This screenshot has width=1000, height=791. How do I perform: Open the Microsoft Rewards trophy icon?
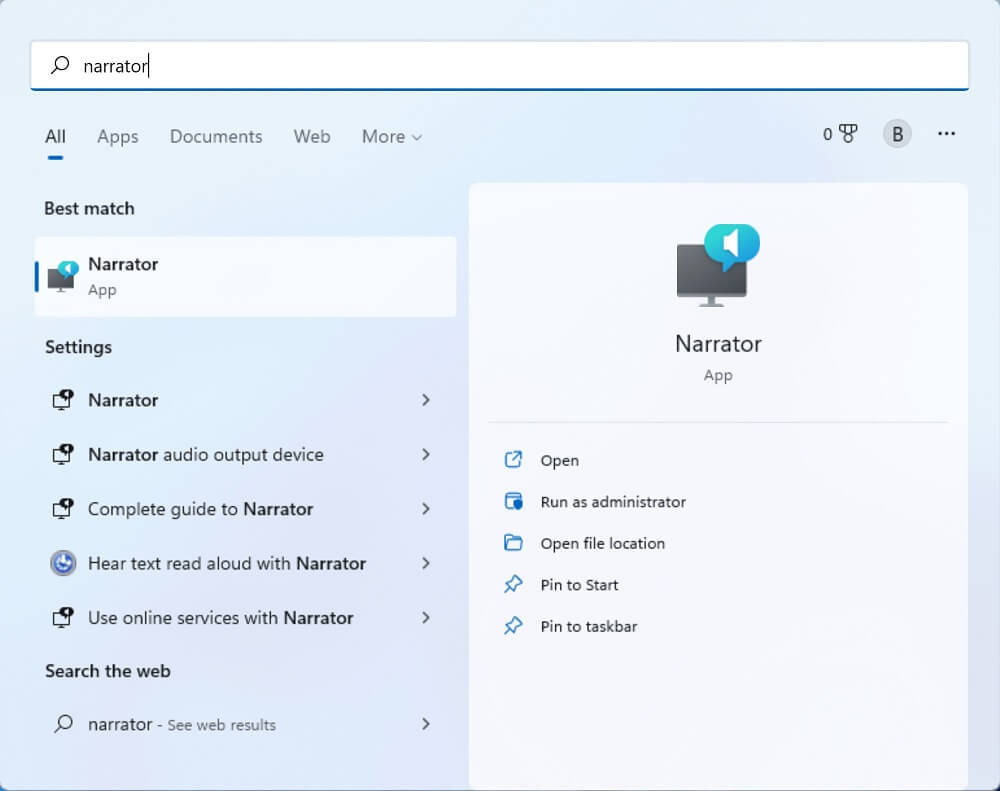click(846, 133)
